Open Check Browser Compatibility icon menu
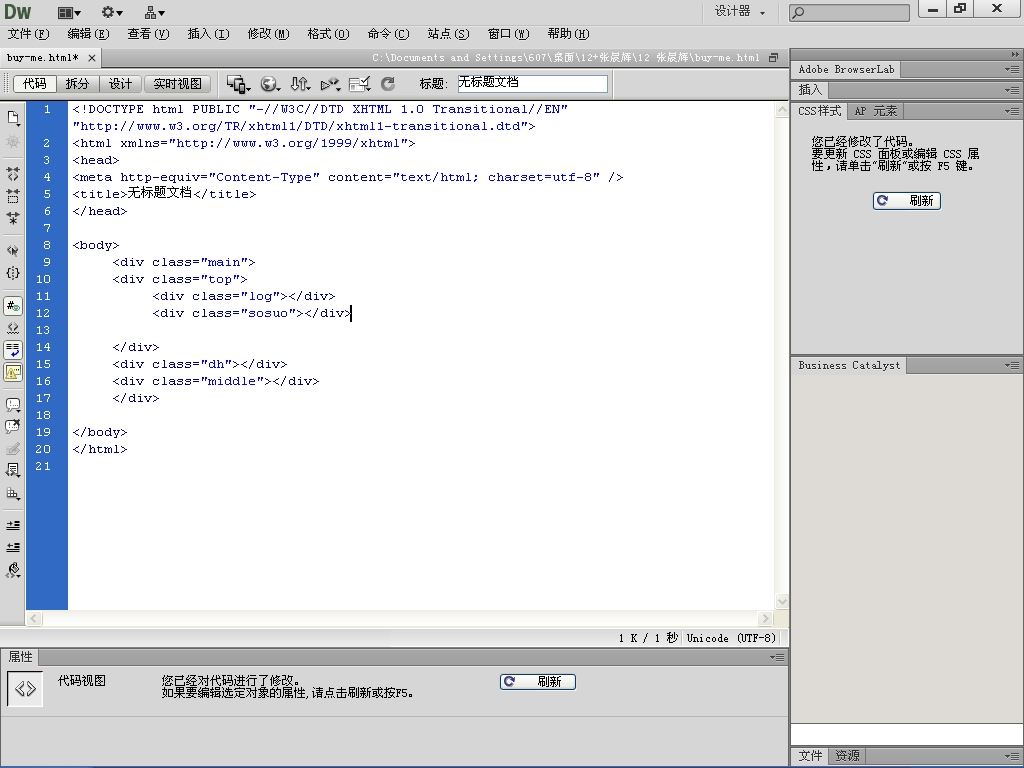 click(x=360, y=84)
